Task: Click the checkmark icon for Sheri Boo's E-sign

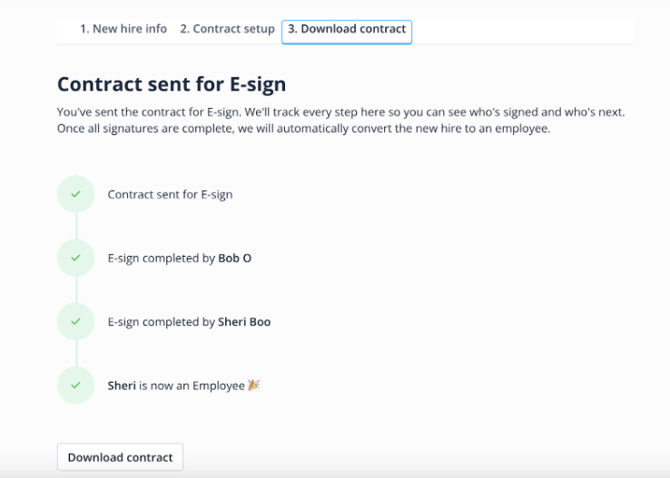Action: 76,322
